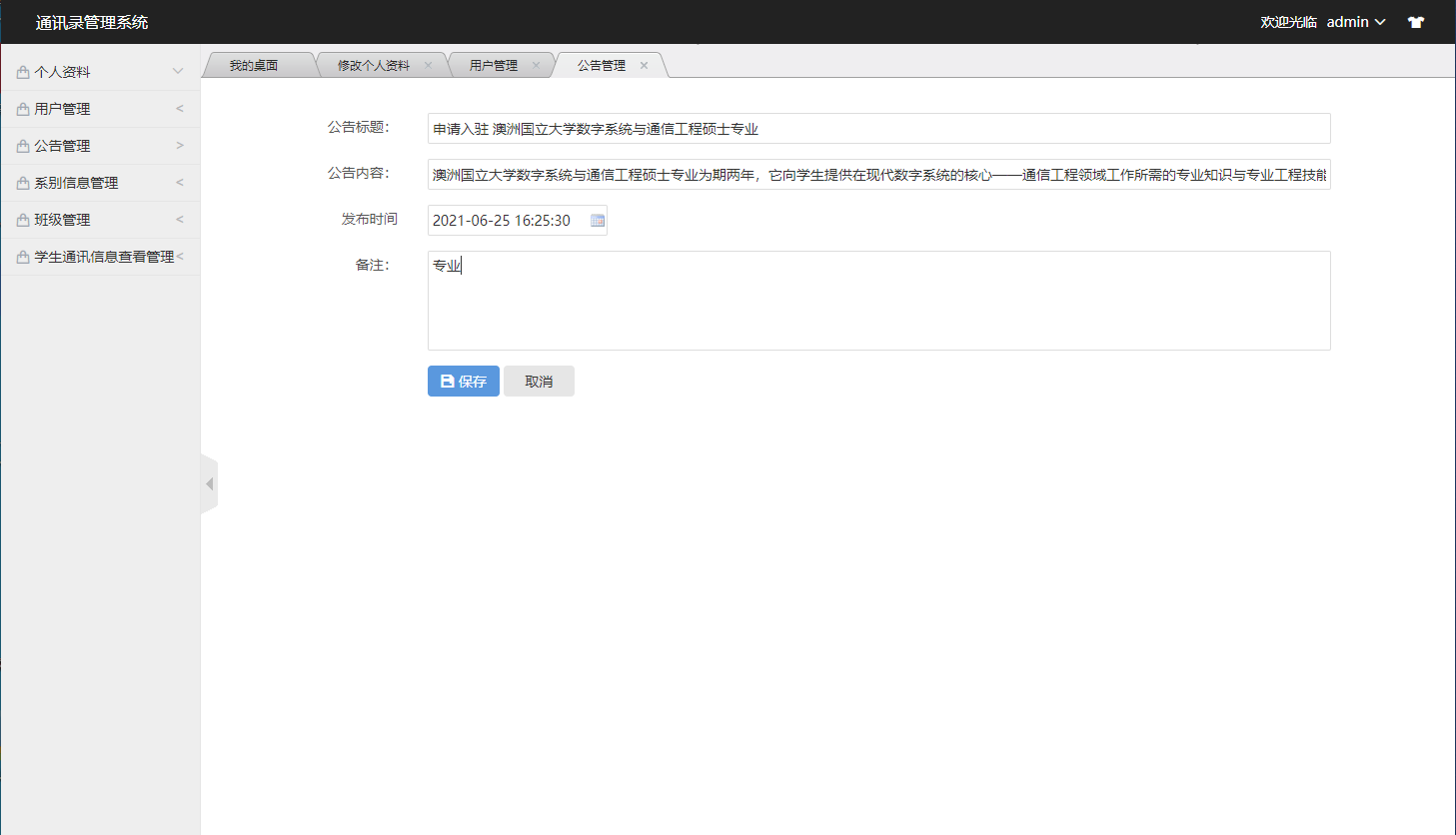
Task: Expand the 班级管理 menu section
Action: (x=179, y=219)
